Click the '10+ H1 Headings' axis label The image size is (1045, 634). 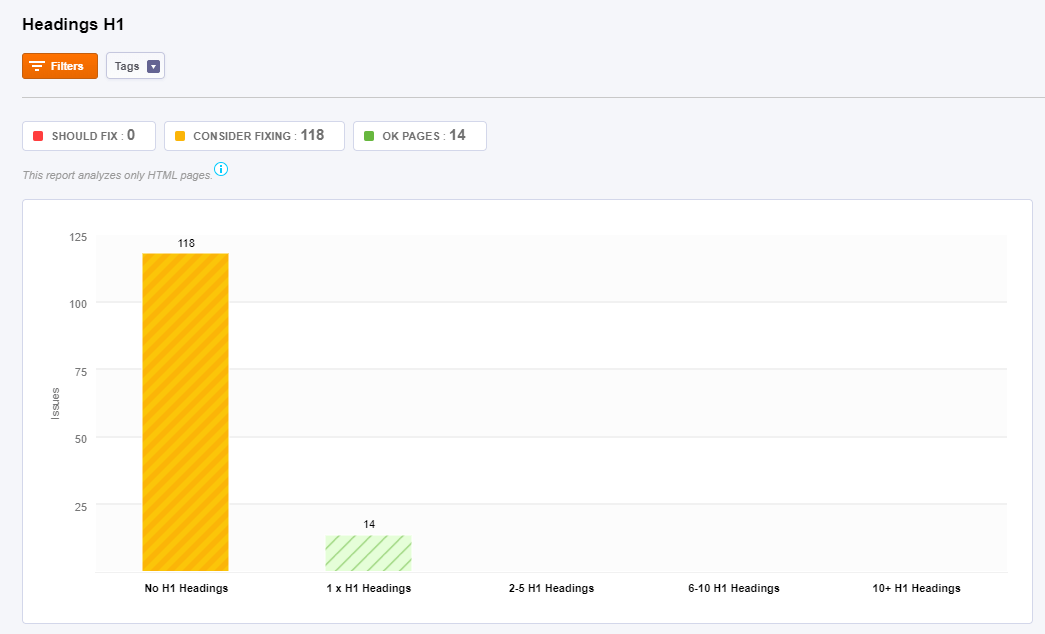[x=916, y=588]
